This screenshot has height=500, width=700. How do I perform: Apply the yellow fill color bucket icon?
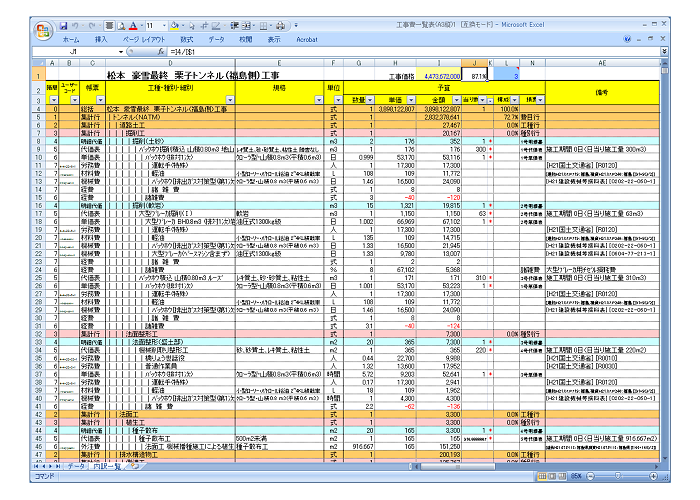coord(174,26)
